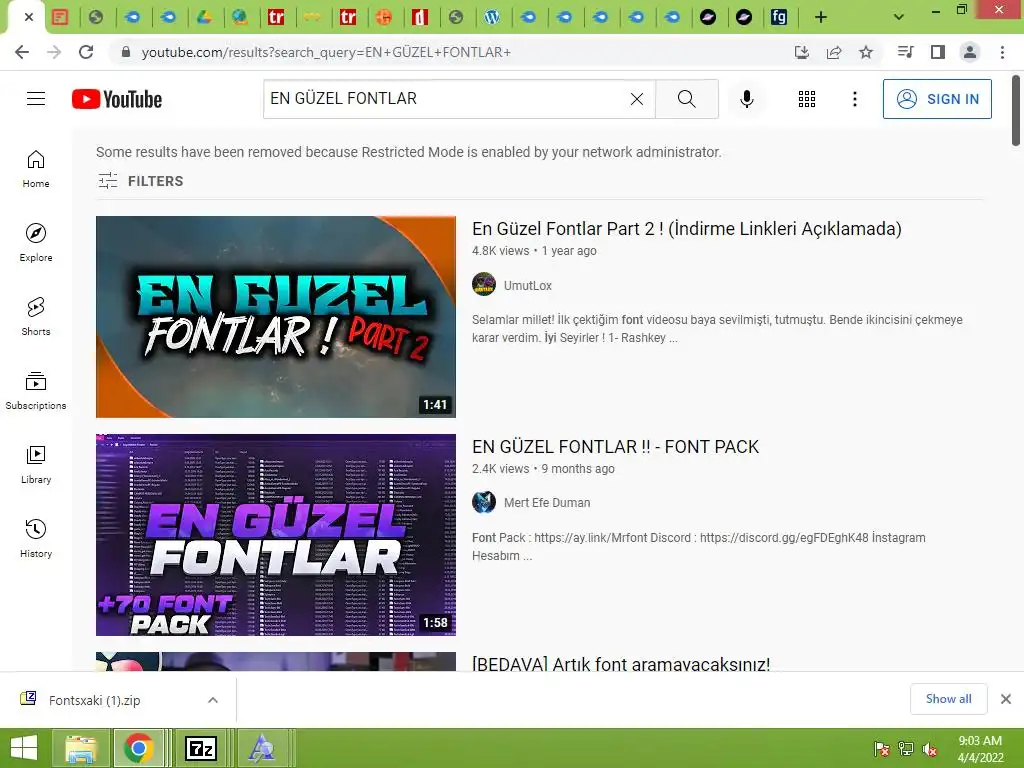Open the [BEDAVA] Artık font aramayacaksınız video

pos(621,664)
